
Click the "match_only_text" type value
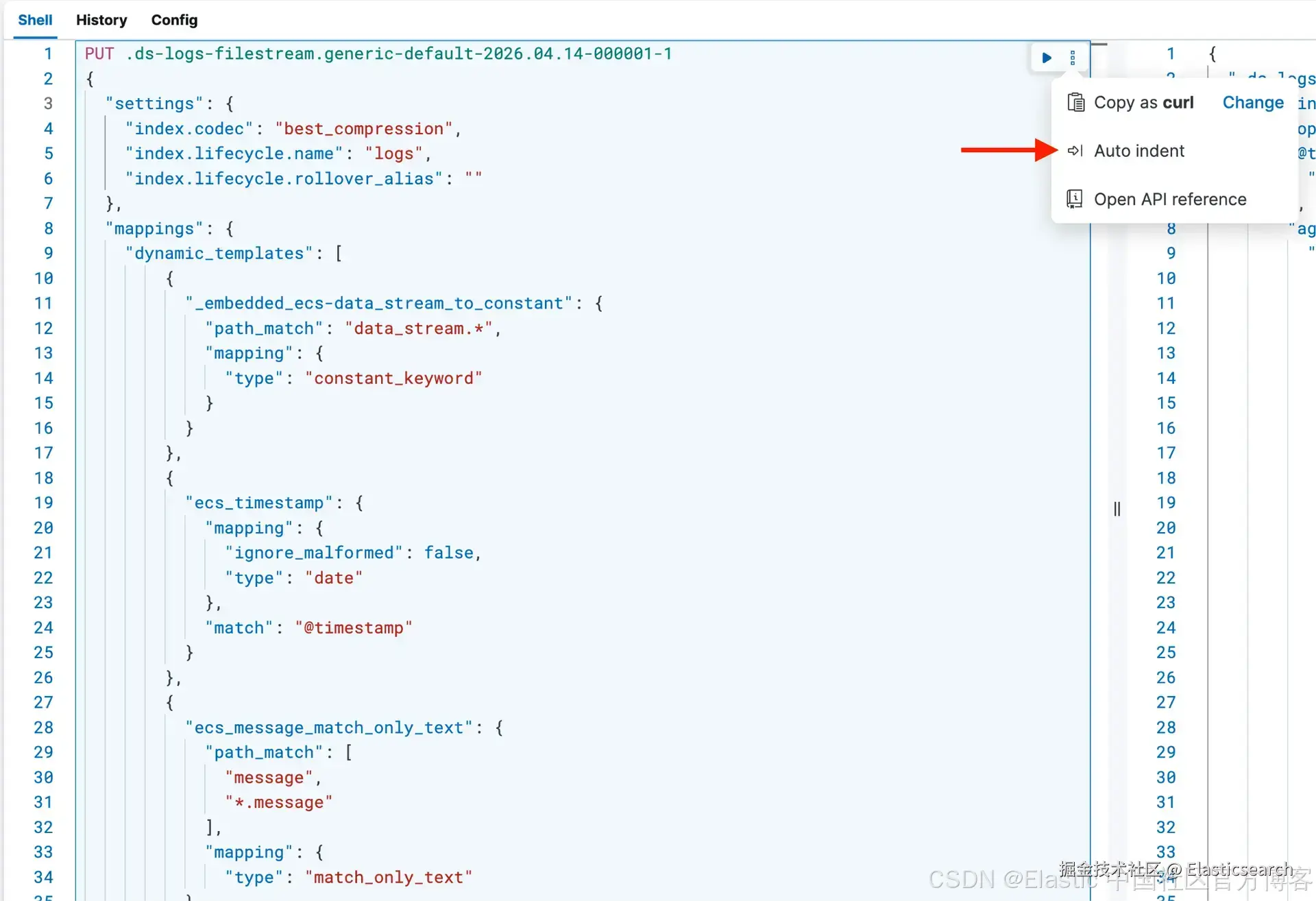(389, 878)
